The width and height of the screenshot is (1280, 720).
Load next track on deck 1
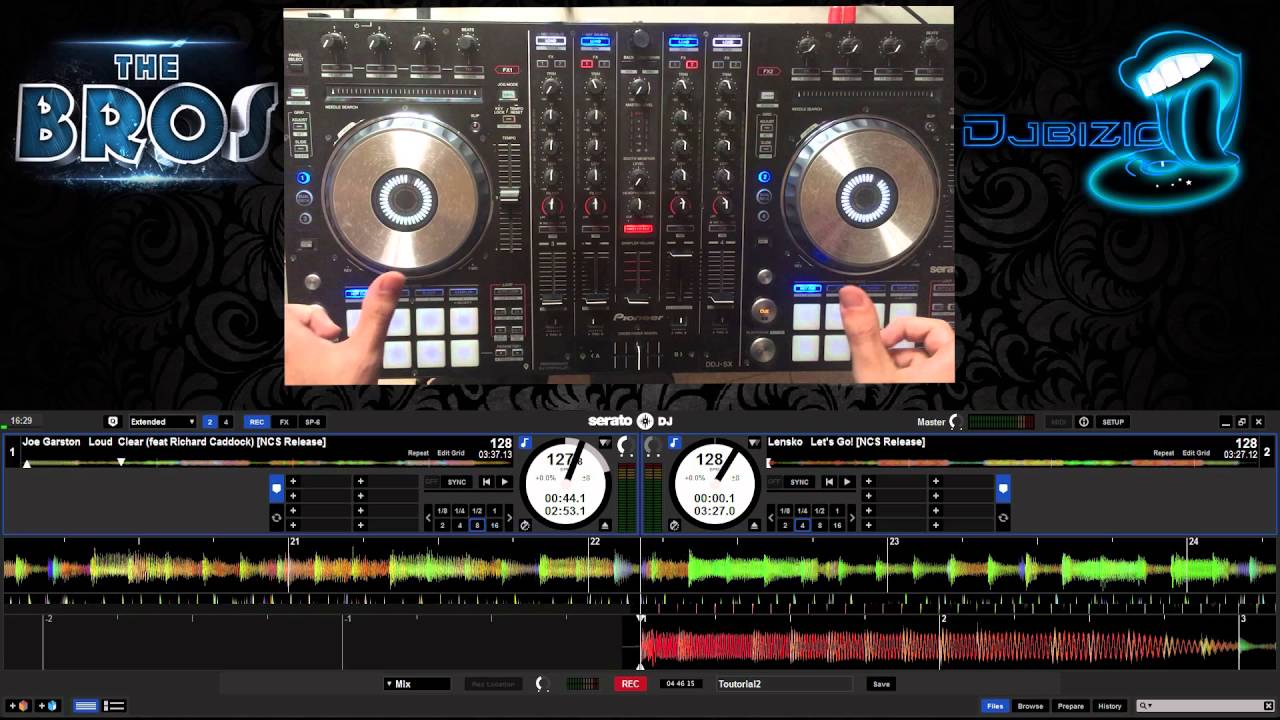tap(505, 482)
